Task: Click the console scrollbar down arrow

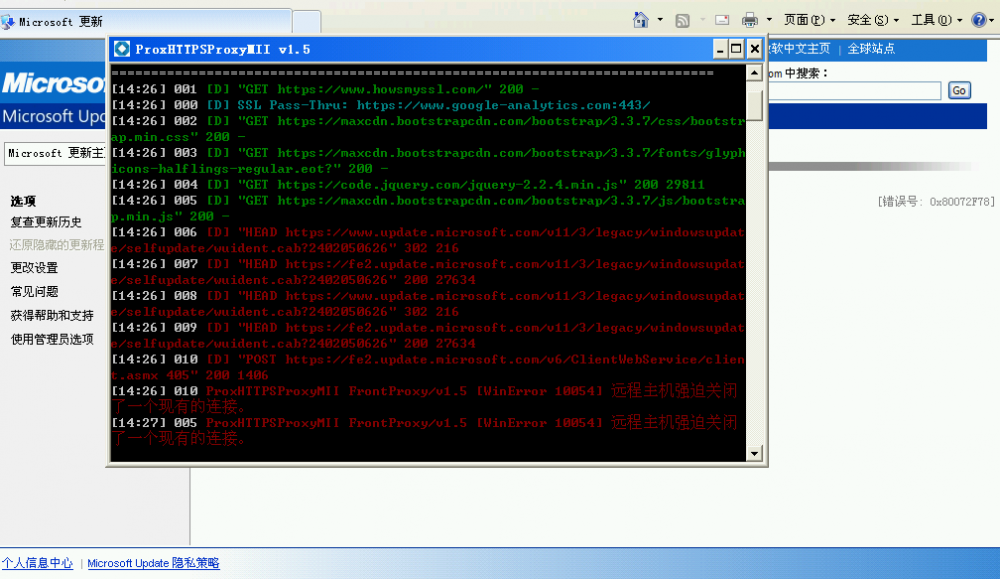Action: click(x=756, y=454)
